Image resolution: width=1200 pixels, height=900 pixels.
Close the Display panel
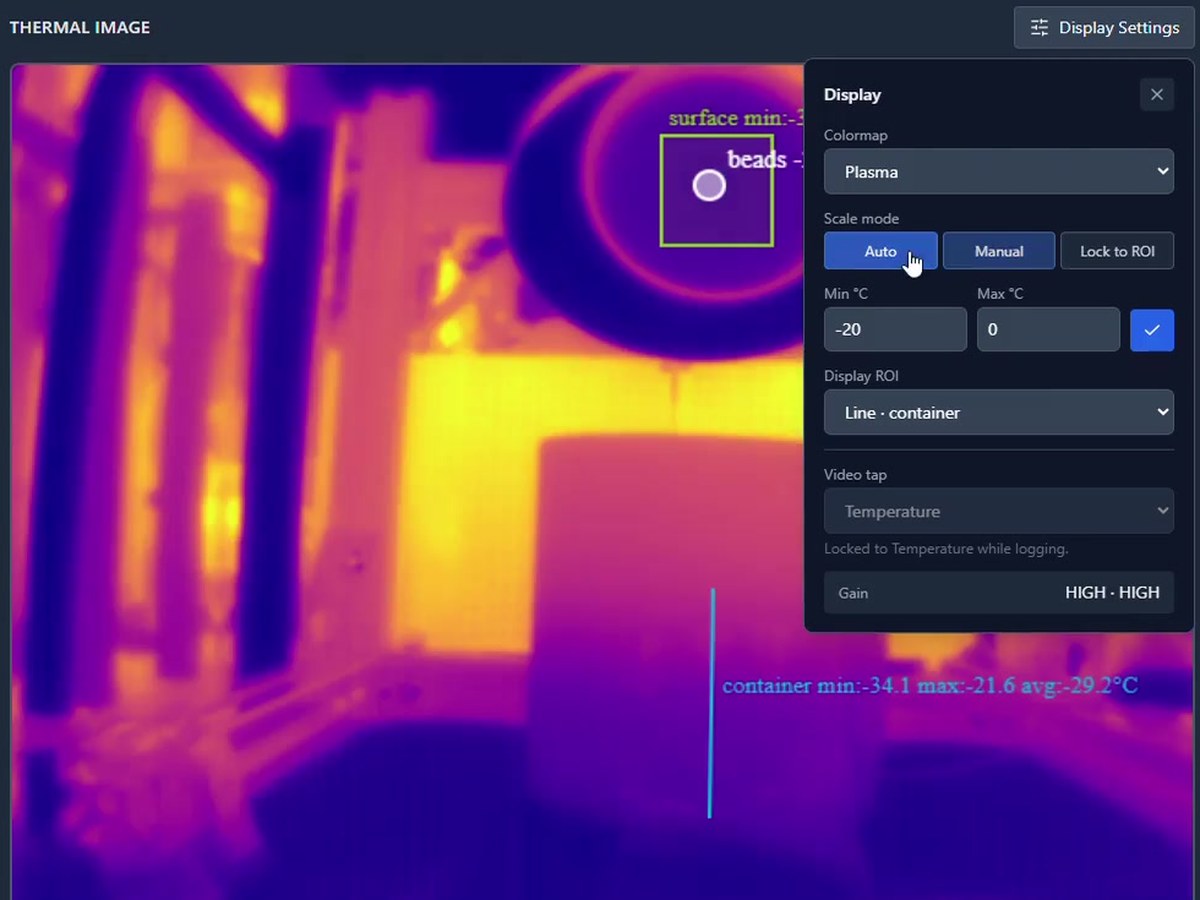pos(1157,95)
